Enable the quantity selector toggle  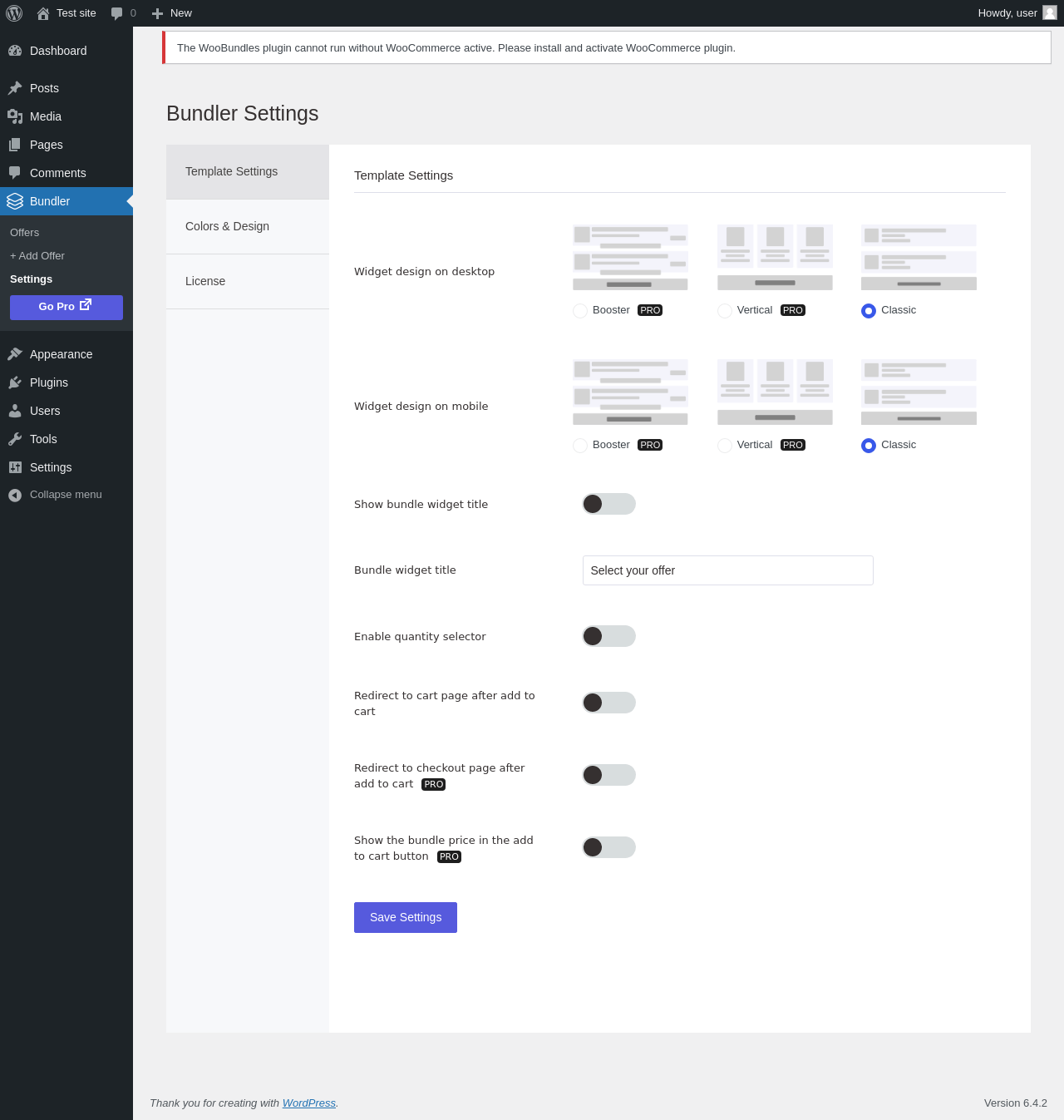coord(609,636)
